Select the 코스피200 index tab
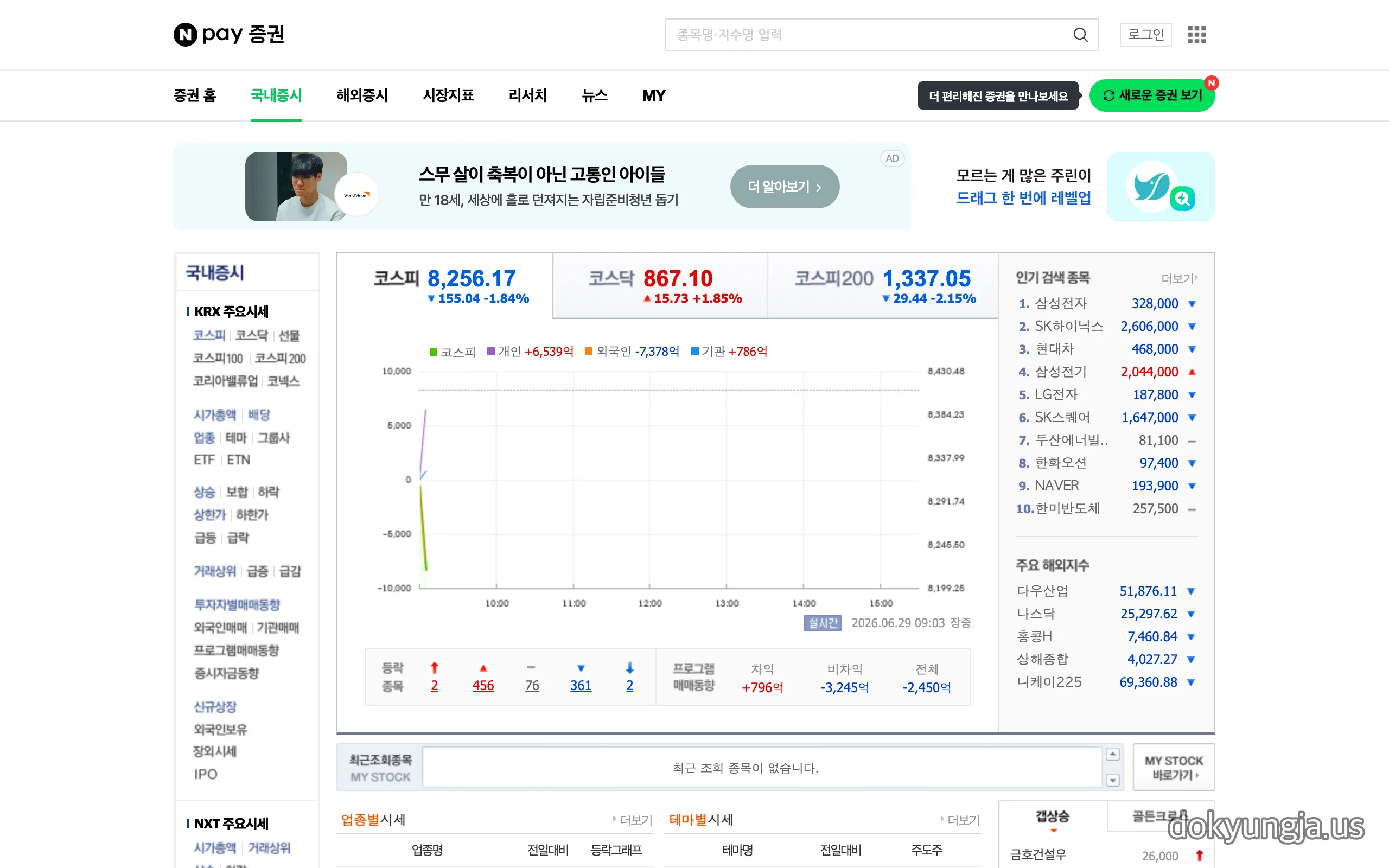 tap(883, 285)
